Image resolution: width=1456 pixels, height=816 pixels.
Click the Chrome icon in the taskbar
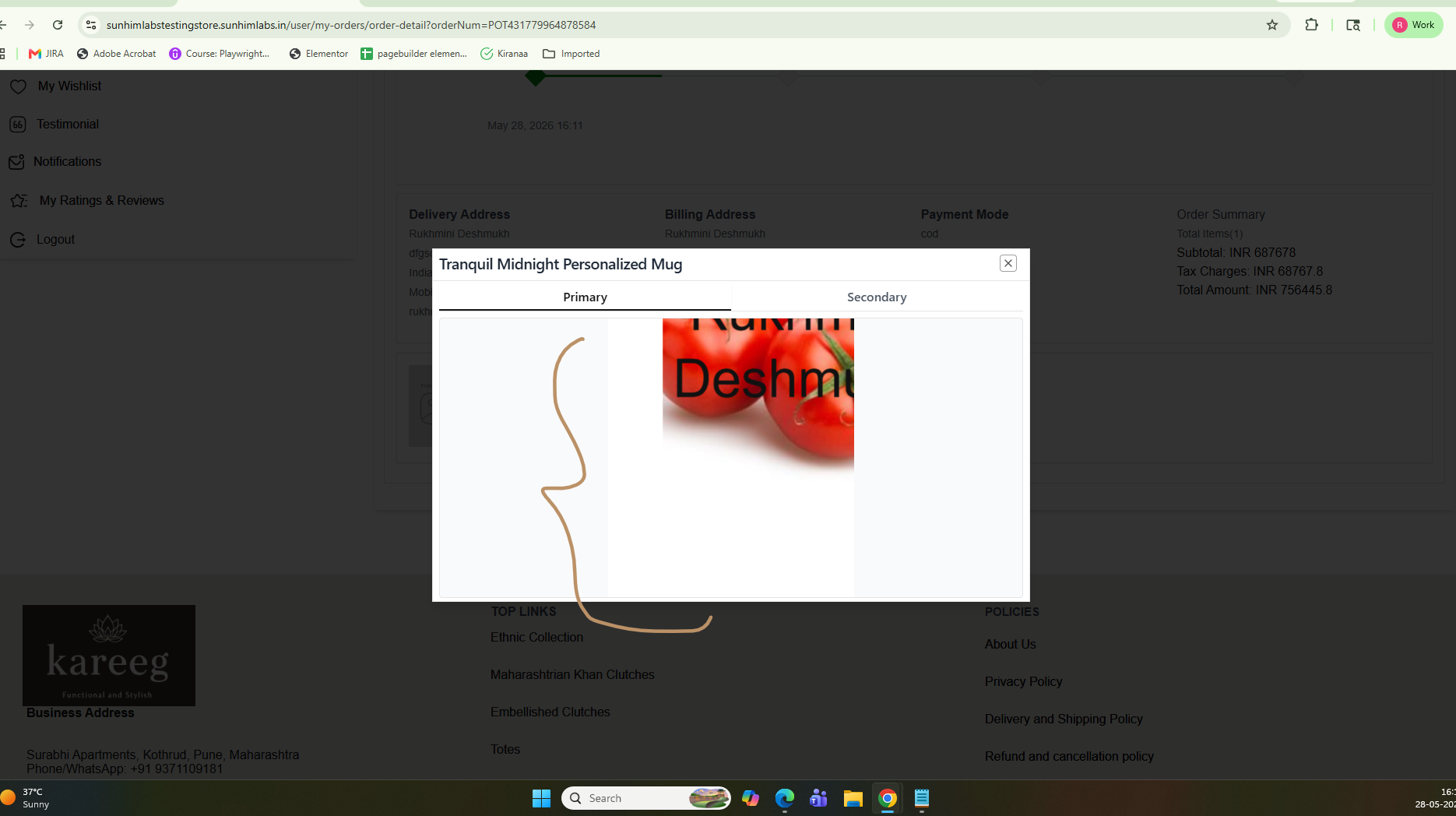pos(888,798)
